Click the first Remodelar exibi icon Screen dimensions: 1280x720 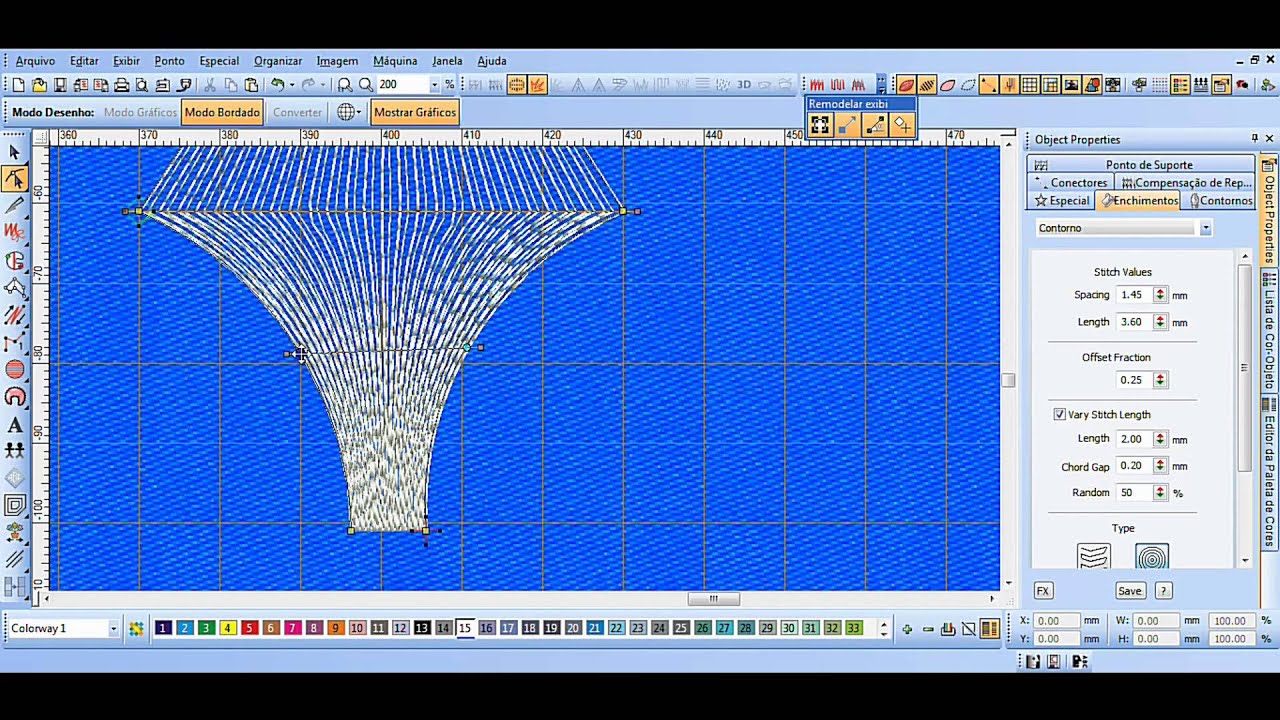point(820,125)
